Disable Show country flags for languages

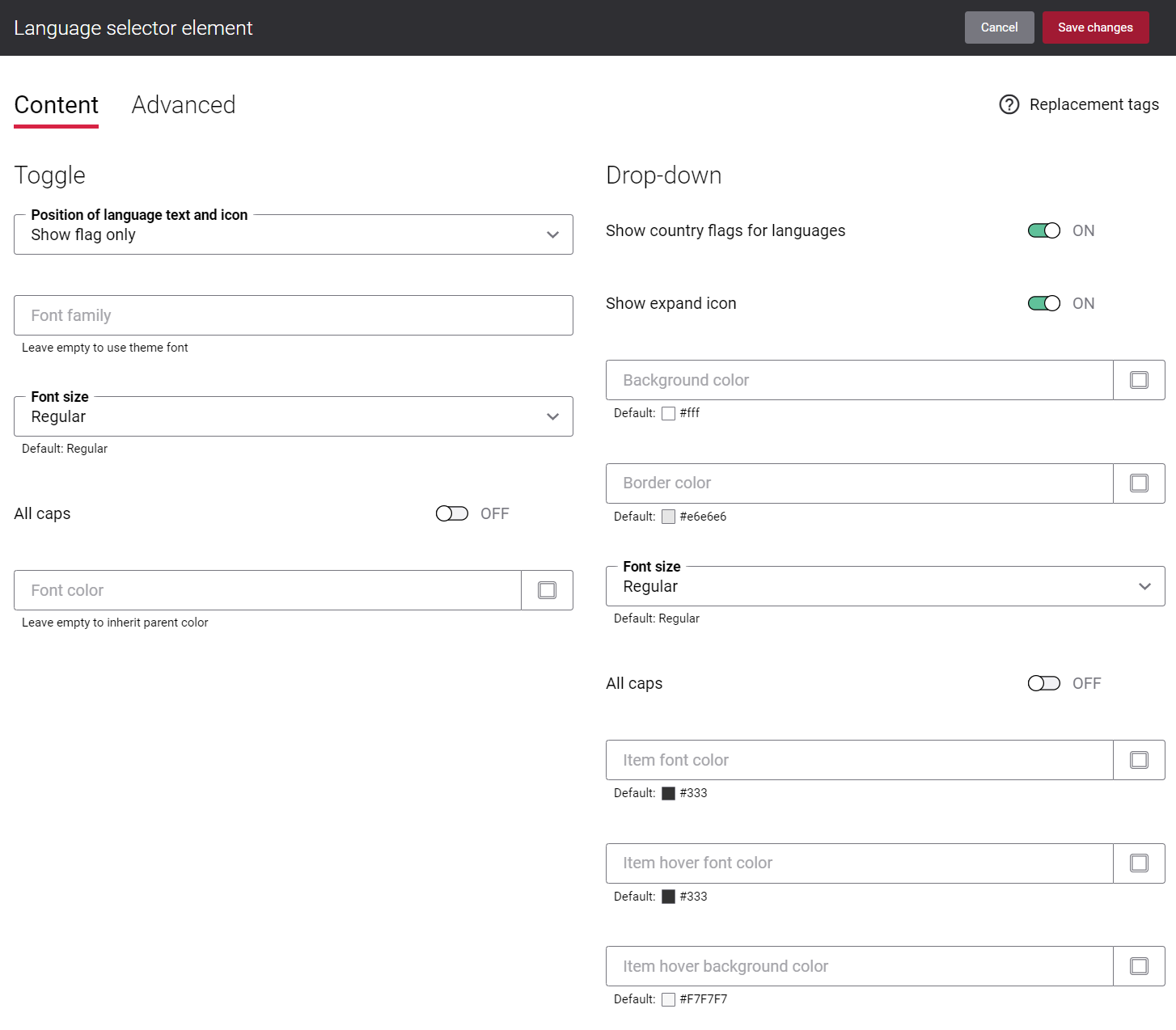click(x=1043, y=230)
